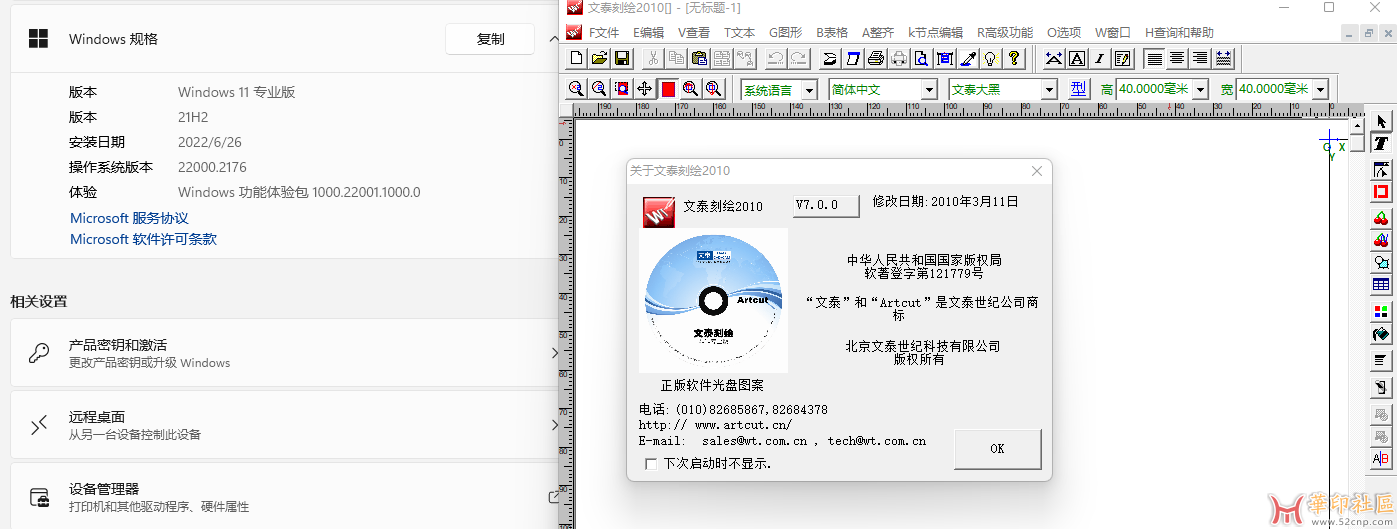Viewport: 1397px width, 529px height.
Task: Check the 下次启动时不显示 checkbox
Action: (x=652, y=464)
